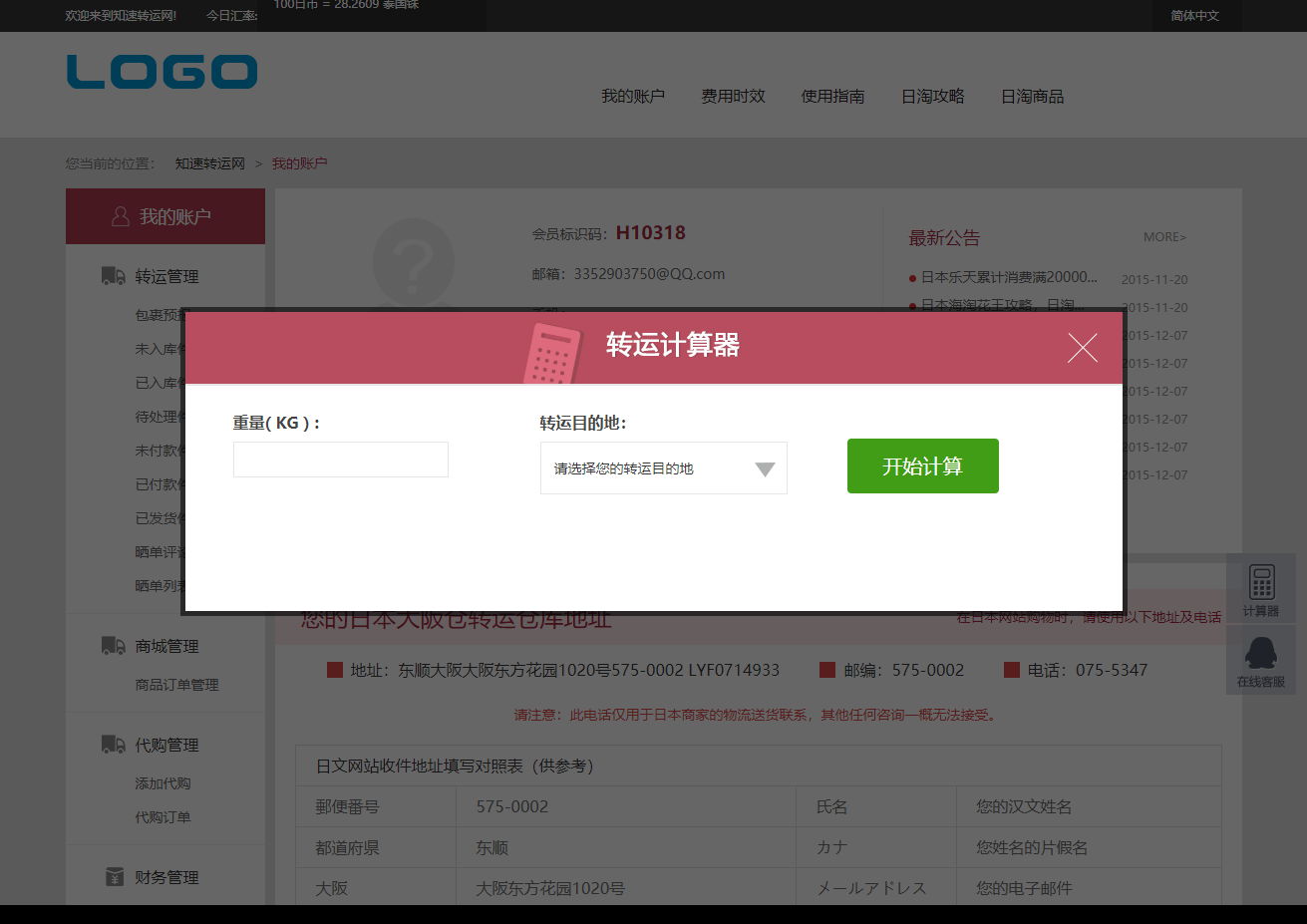Open the 计算器 floating widget icon
Image resolution: width=1307 pixels, height=924 pixels.
[x=1261, y=582]
